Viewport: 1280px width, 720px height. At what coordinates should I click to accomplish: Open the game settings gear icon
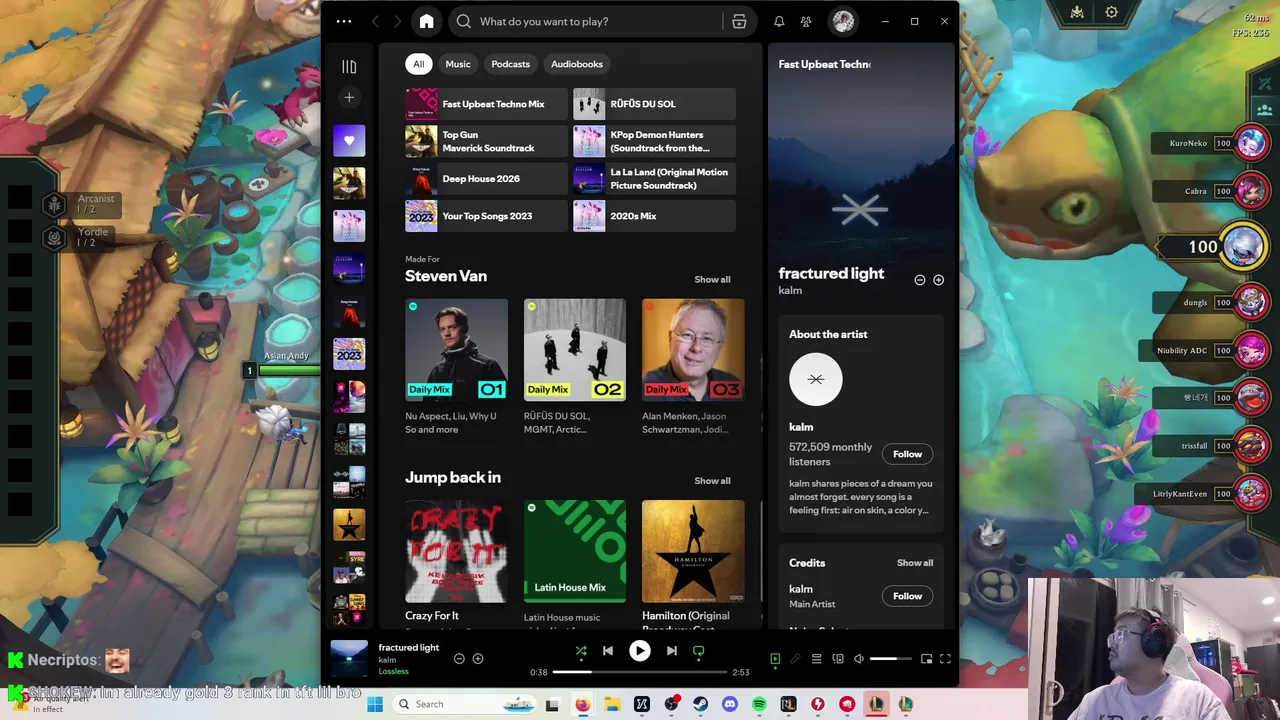pyautogui.click(x=1111, y=12)
